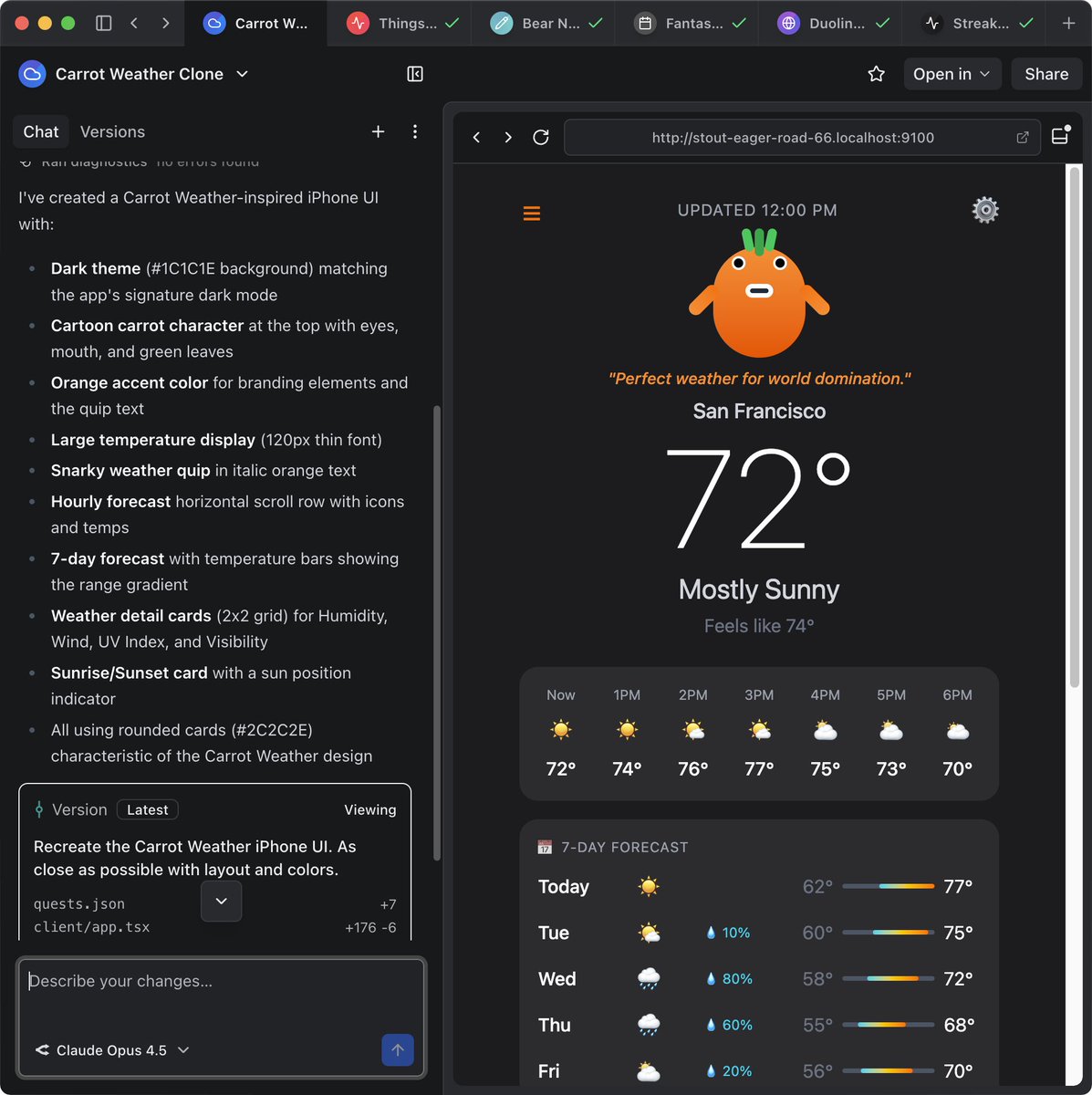Click the Today sun icon in forecast
The height and width of the screenshot is (1095, 1092).
coord(649,886)
